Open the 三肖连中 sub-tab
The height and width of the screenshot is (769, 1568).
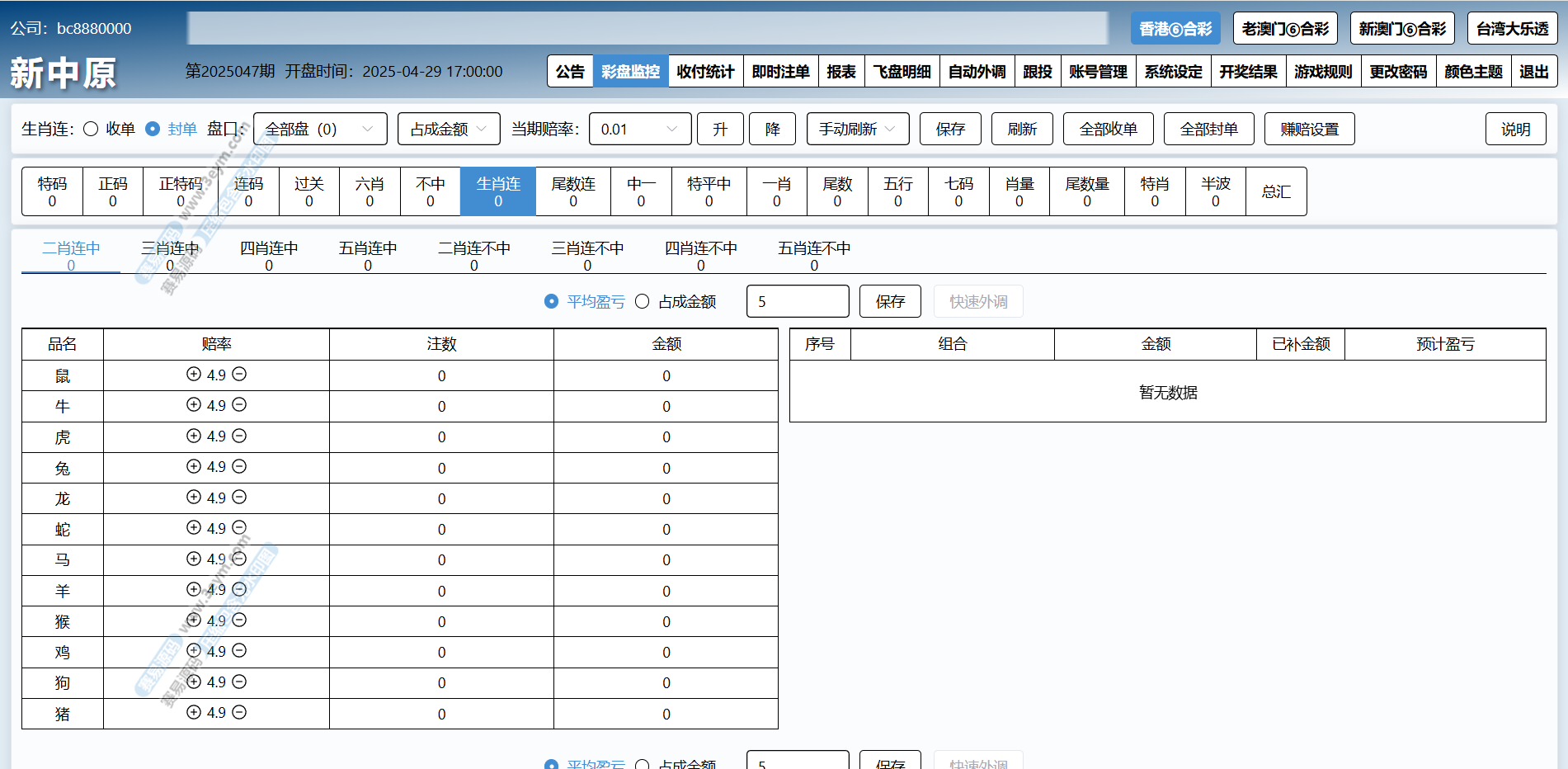pyautogui.click(x=170, y=255)
